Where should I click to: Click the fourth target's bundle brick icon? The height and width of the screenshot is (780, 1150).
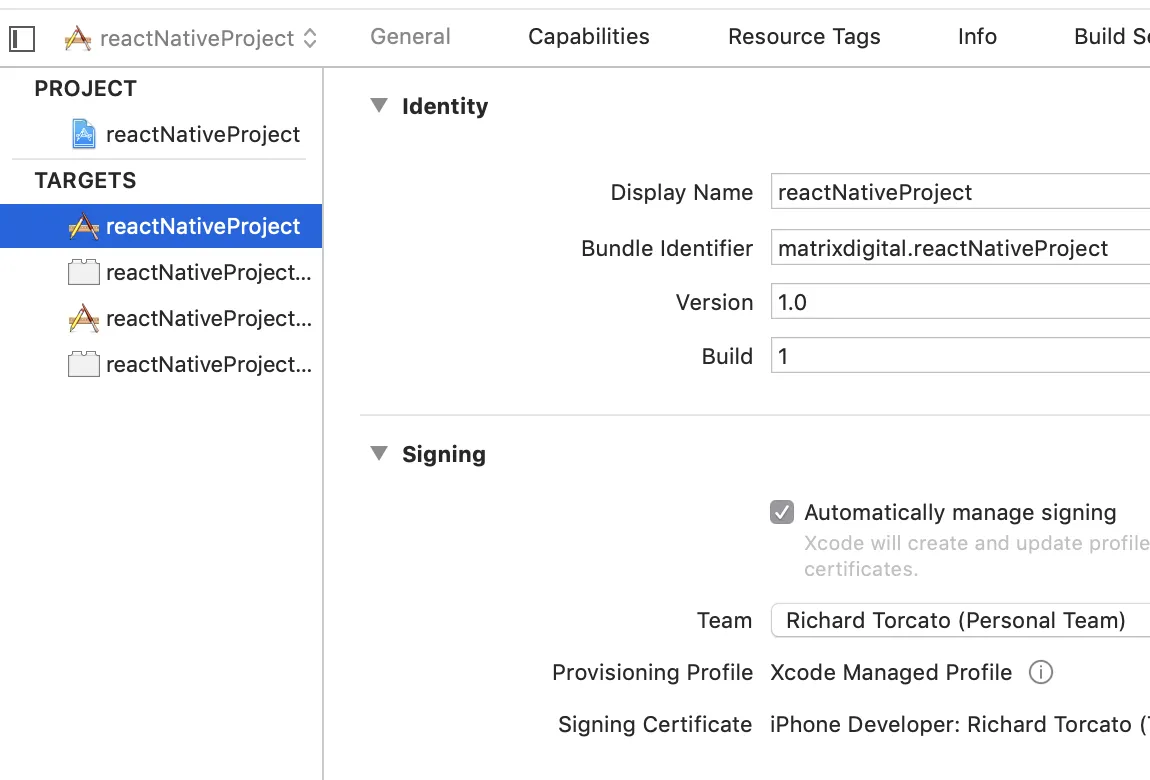pyautogui.click(x=84, y=365)
